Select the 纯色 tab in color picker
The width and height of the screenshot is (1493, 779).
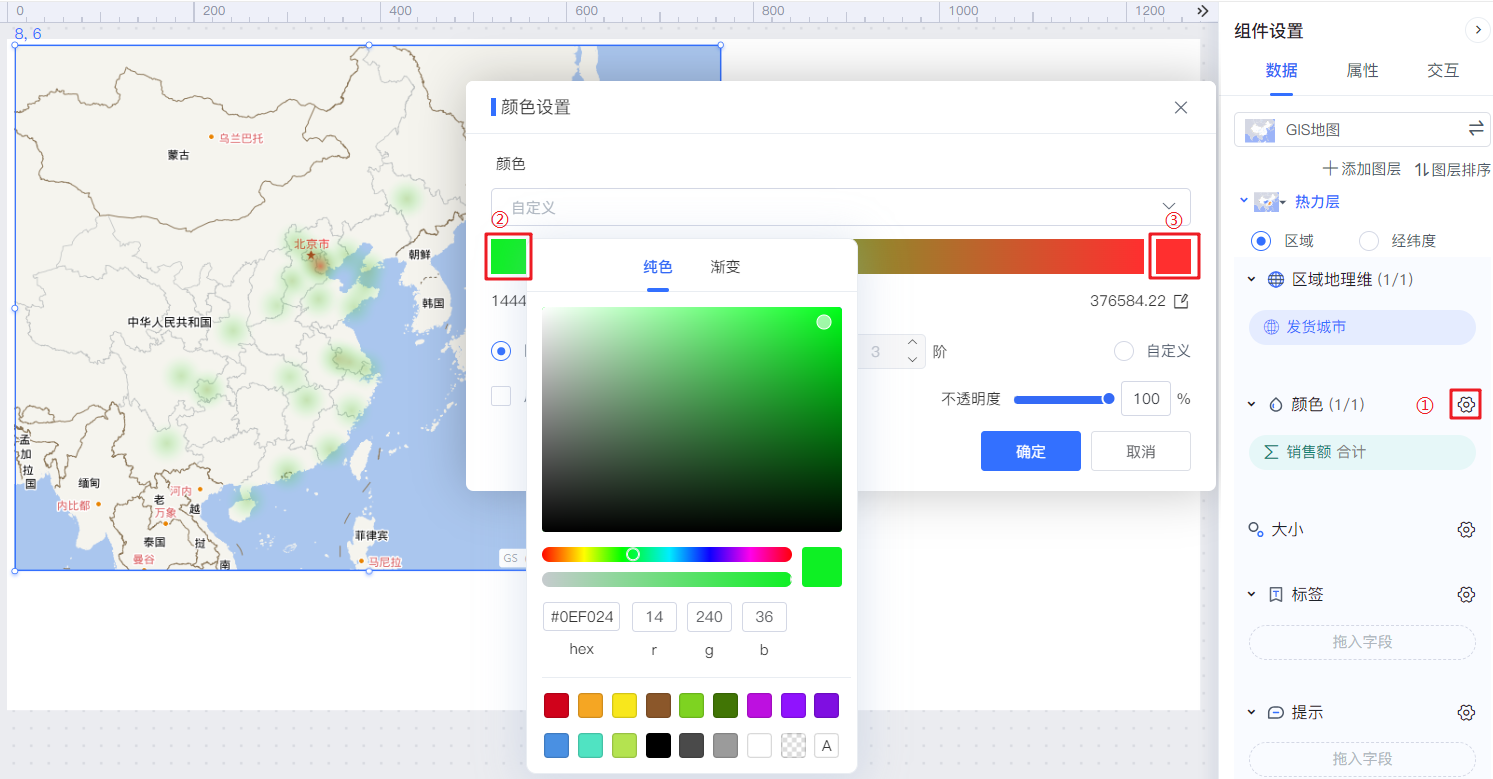(658, 267)
